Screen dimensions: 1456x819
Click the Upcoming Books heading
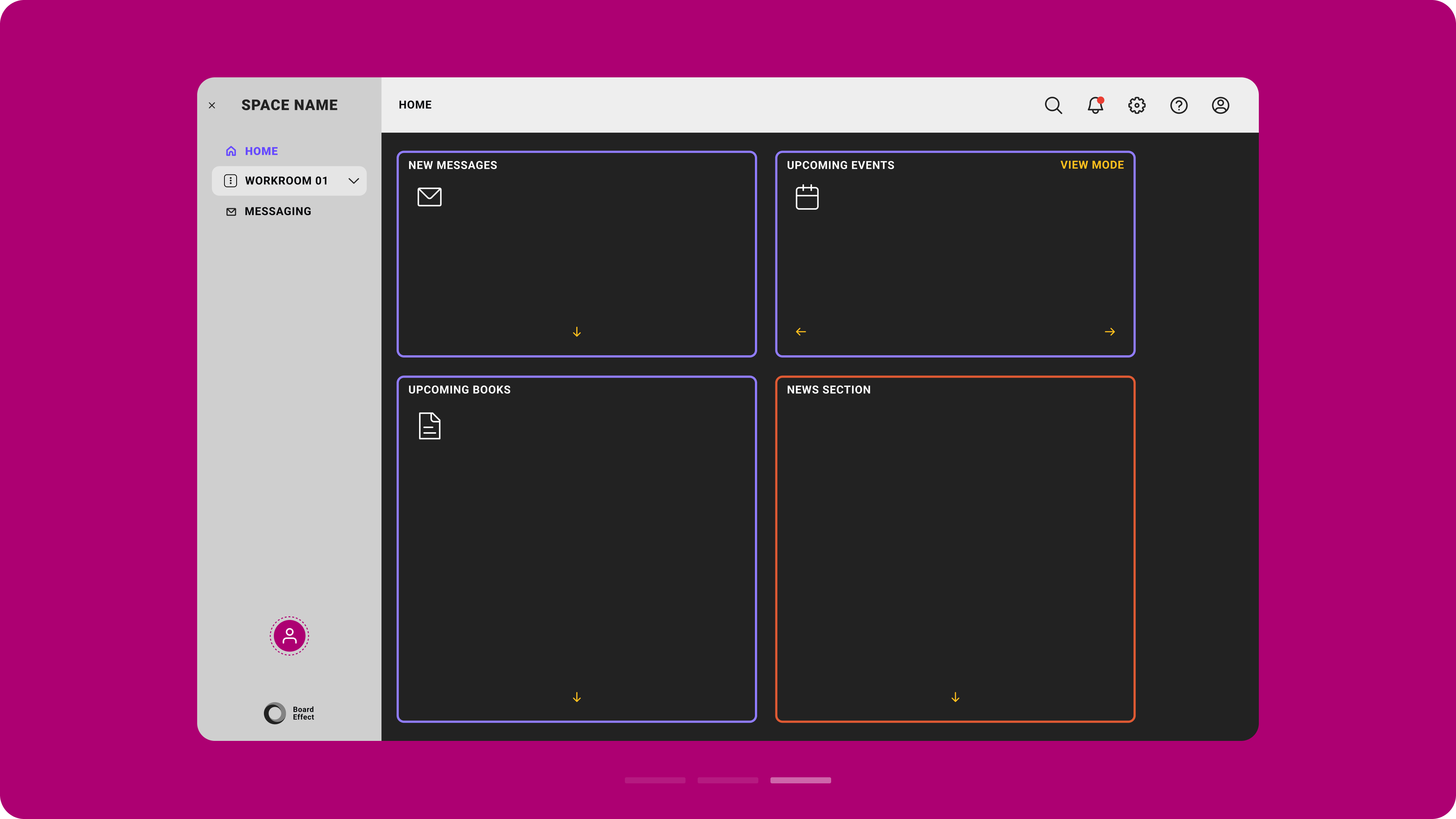[x=460, y=389]
